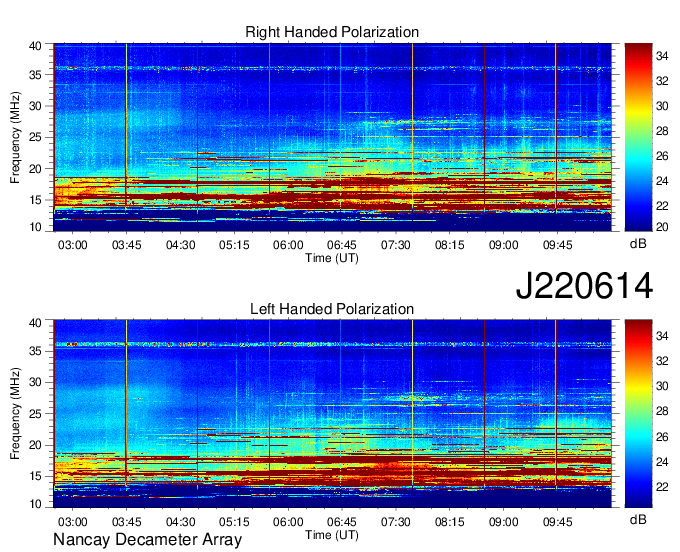
Task: Click the 40 MHz tick on Right Handed plot
Action: (35, 46)
